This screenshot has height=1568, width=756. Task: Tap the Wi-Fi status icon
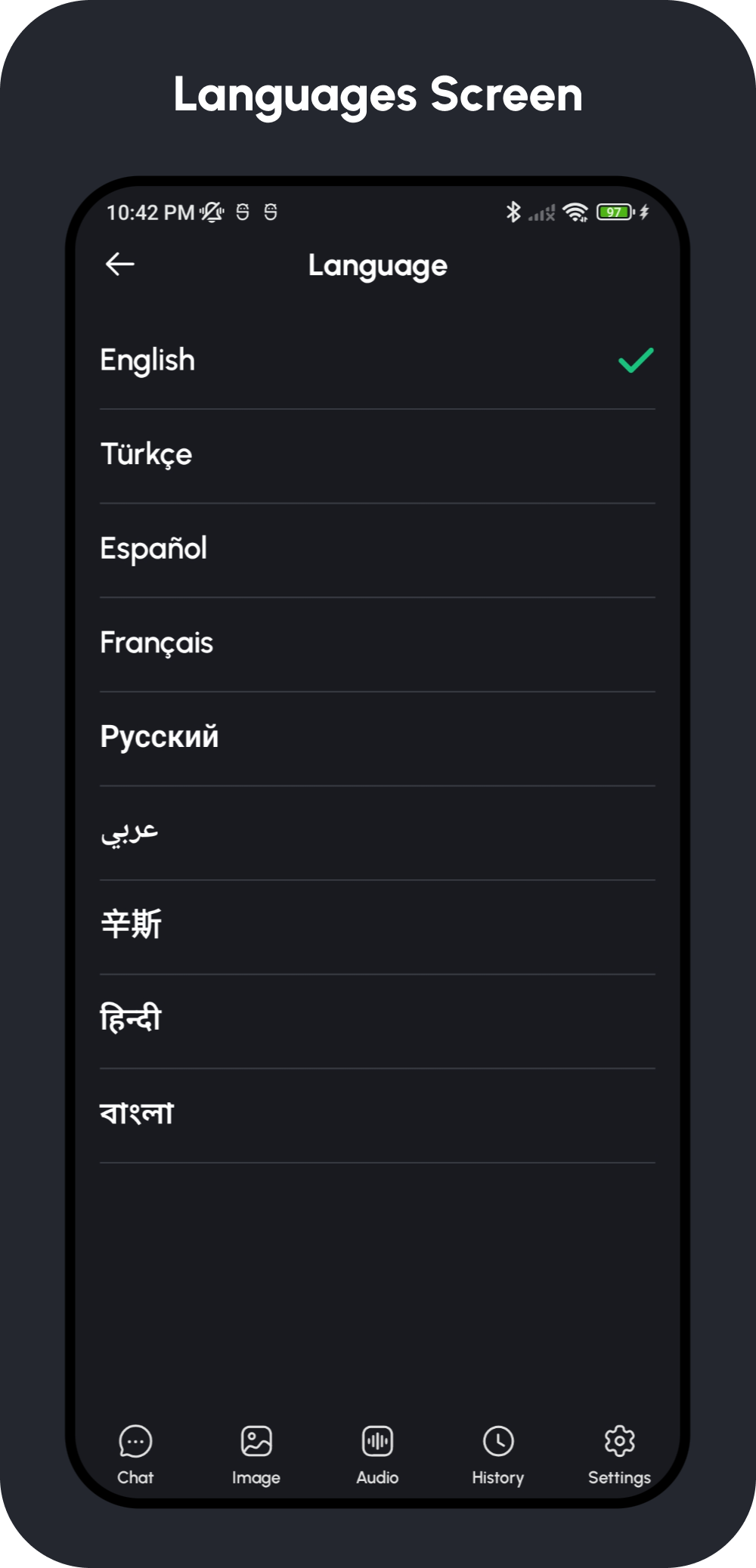click(575, 212)
